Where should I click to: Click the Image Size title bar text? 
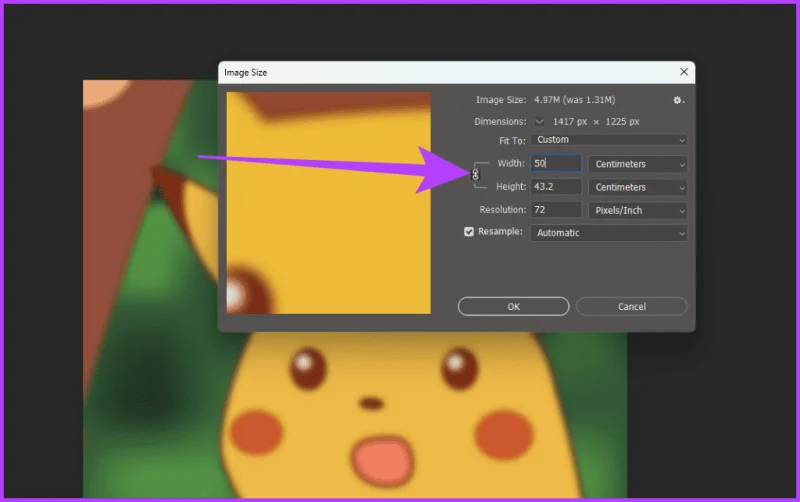pyautogui.click(x=245, y=72)
